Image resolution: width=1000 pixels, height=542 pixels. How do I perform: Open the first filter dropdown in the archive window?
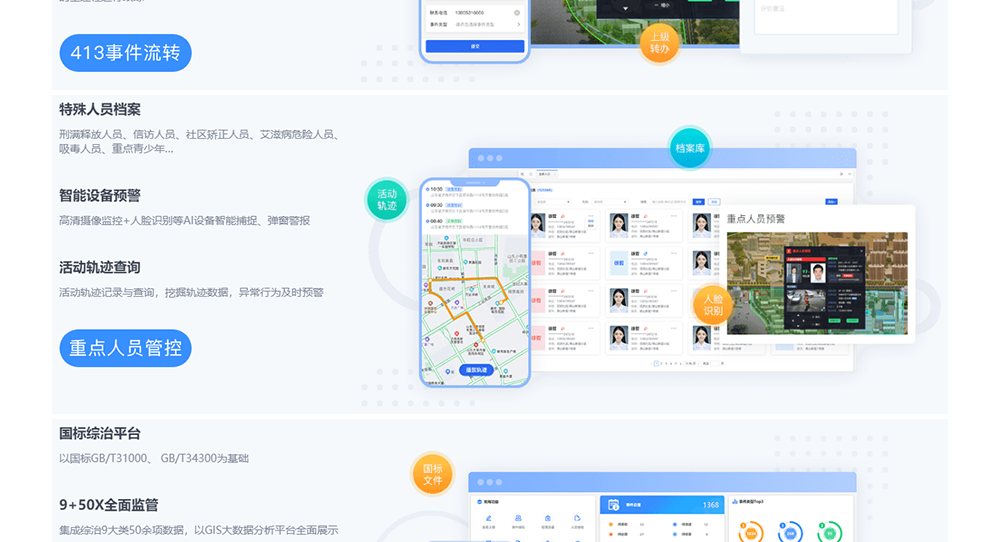(x=553, y=201)
